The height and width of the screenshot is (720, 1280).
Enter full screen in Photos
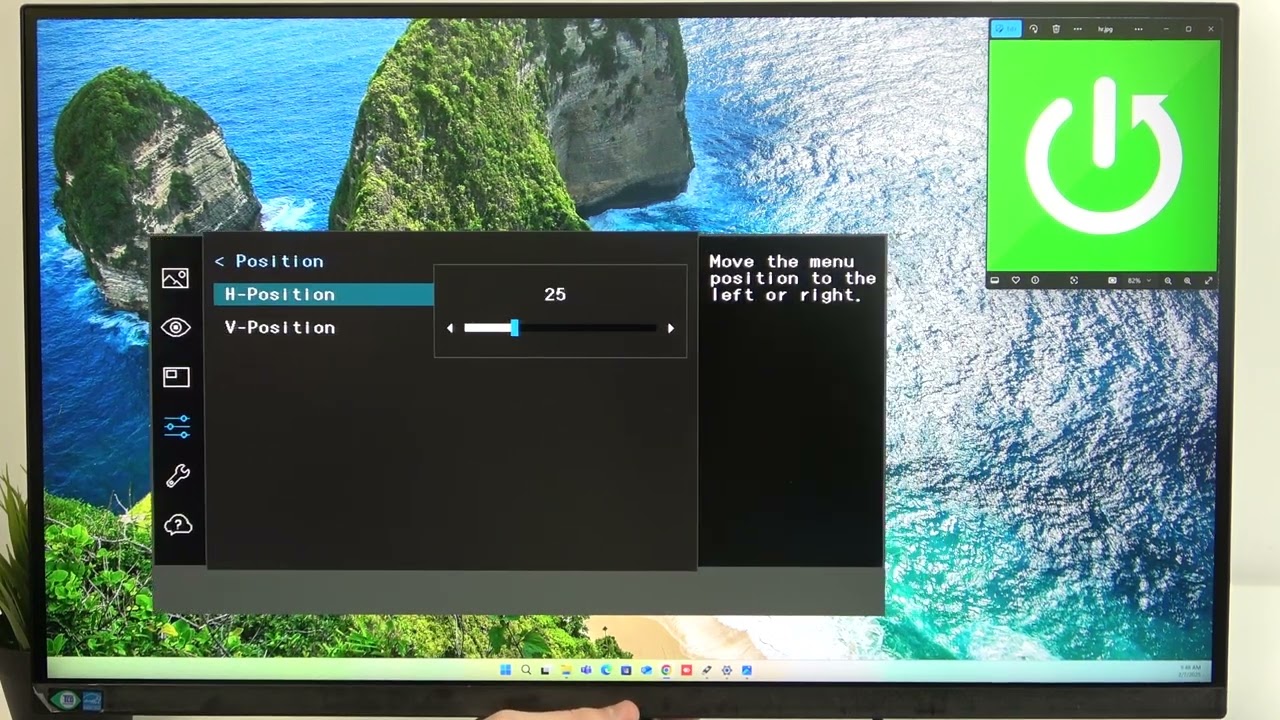pyautogui.click(x=1208, y=281)
